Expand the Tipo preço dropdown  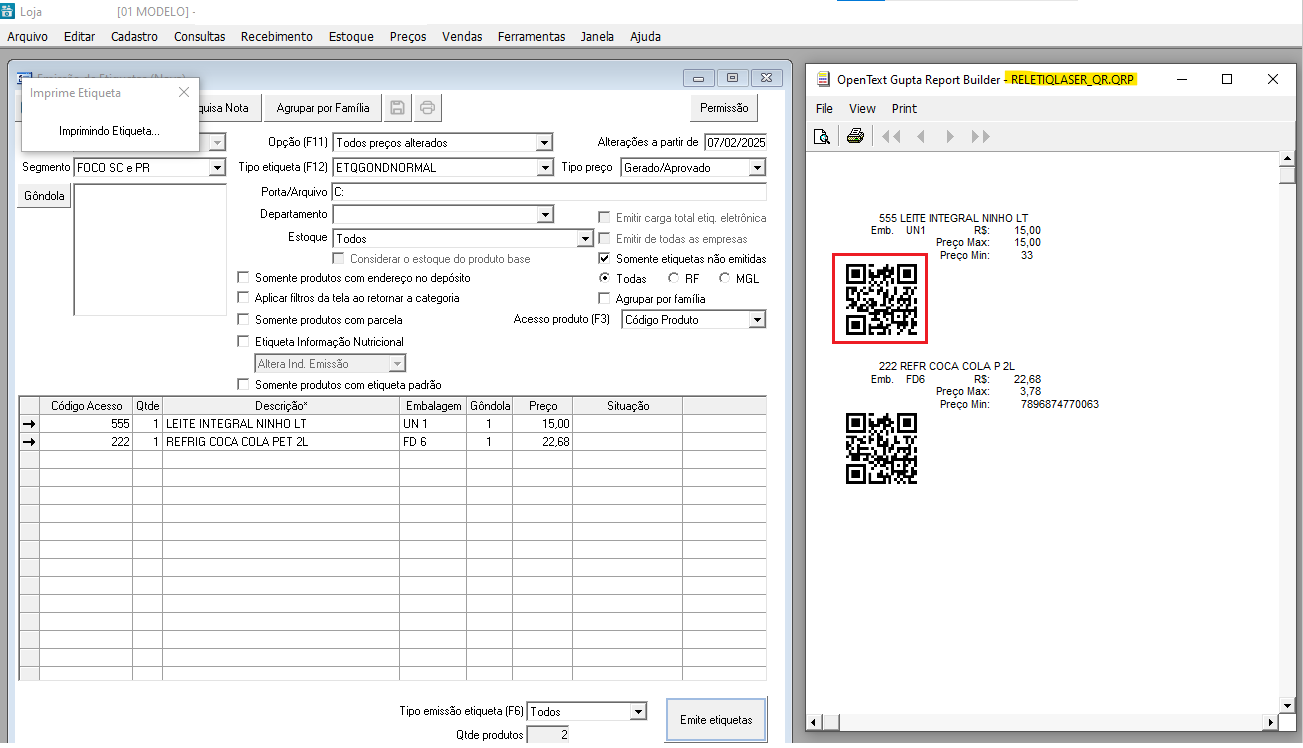click(x=757, y=168)
